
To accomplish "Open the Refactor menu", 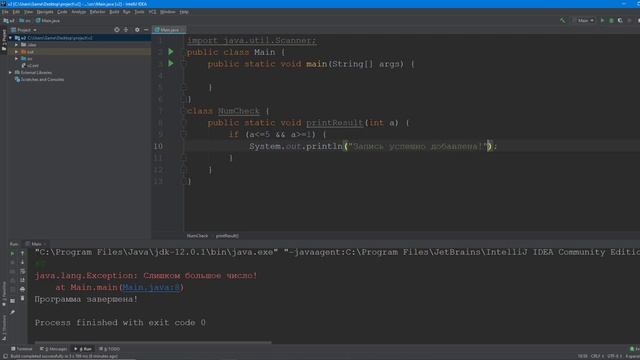I will click(x=97, y=12).
